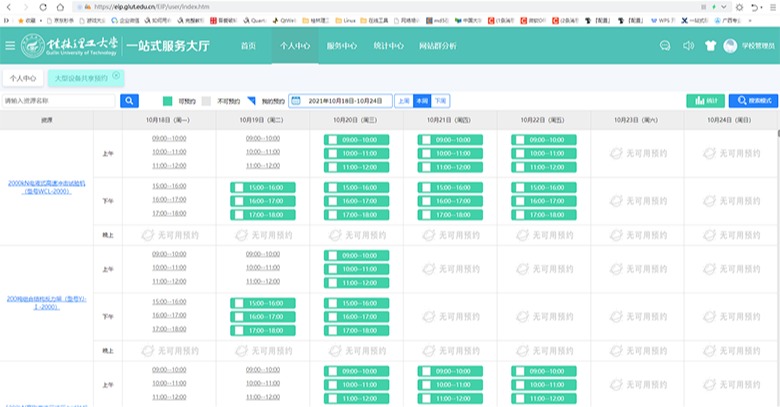
Task: Close the 大型设备共享预约 tab
Action: (116, 75)
